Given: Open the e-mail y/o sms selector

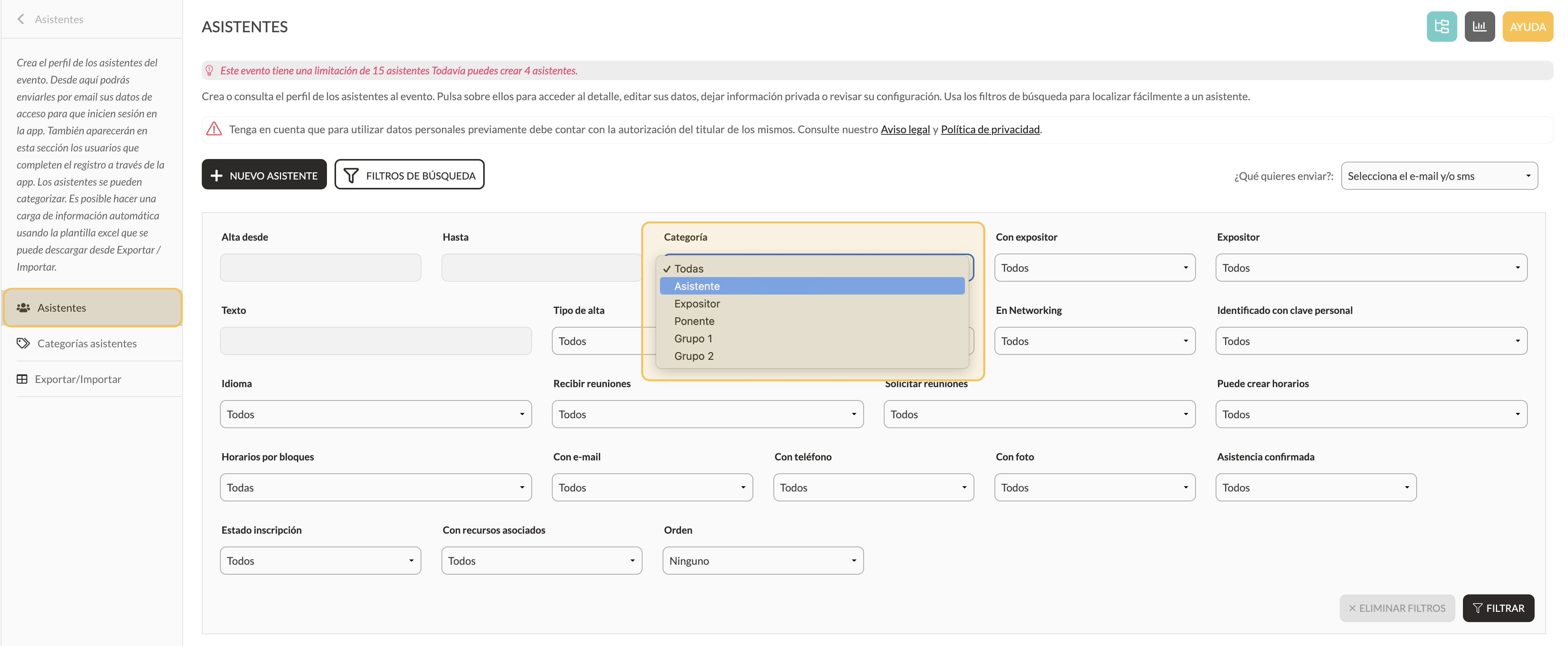Looking at the screenshot, I should click(x=1439, y=176).
